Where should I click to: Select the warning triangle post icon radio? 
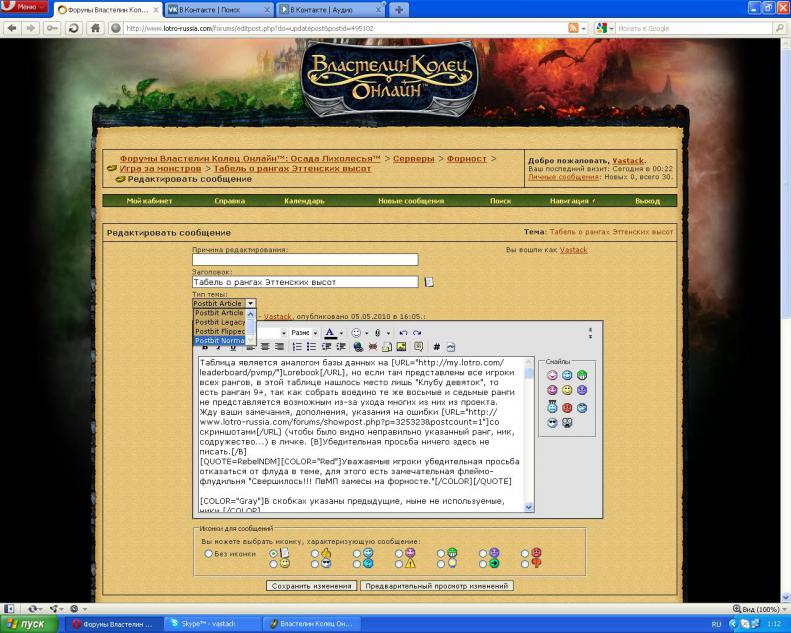(400, 563)
